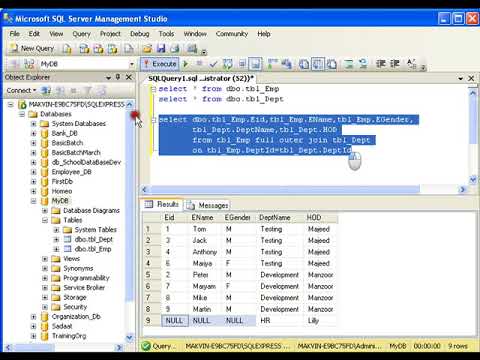Screen dimensions: 480x360
Task: Open the Help menu
Action: [264, 34]
